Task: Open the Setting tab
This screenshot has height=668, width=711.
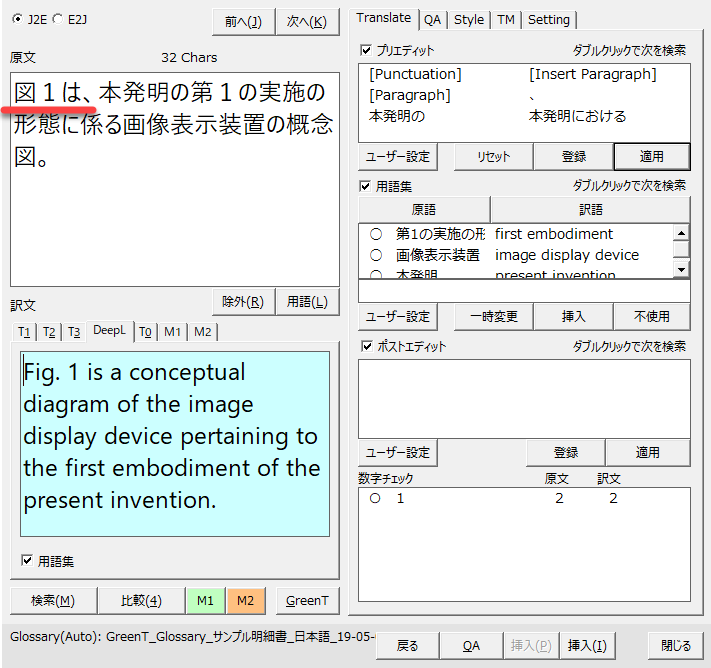Action: click(548, 19)
